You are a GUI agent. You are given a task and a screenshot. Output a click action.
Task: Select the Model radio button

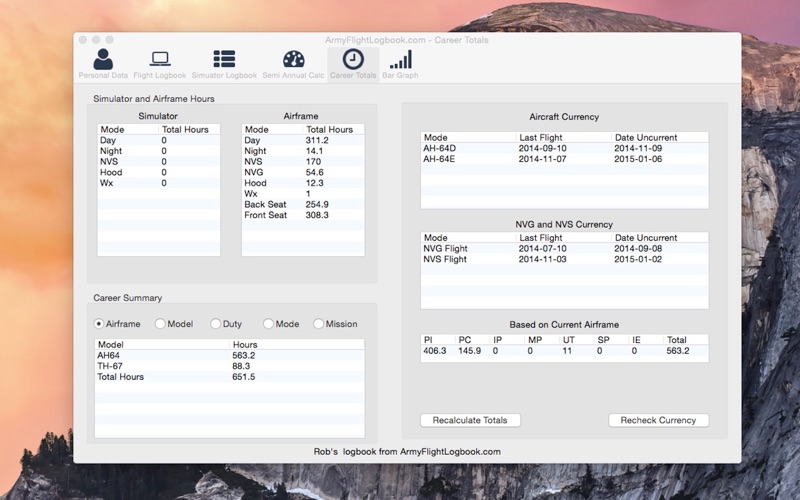[160, 323]
